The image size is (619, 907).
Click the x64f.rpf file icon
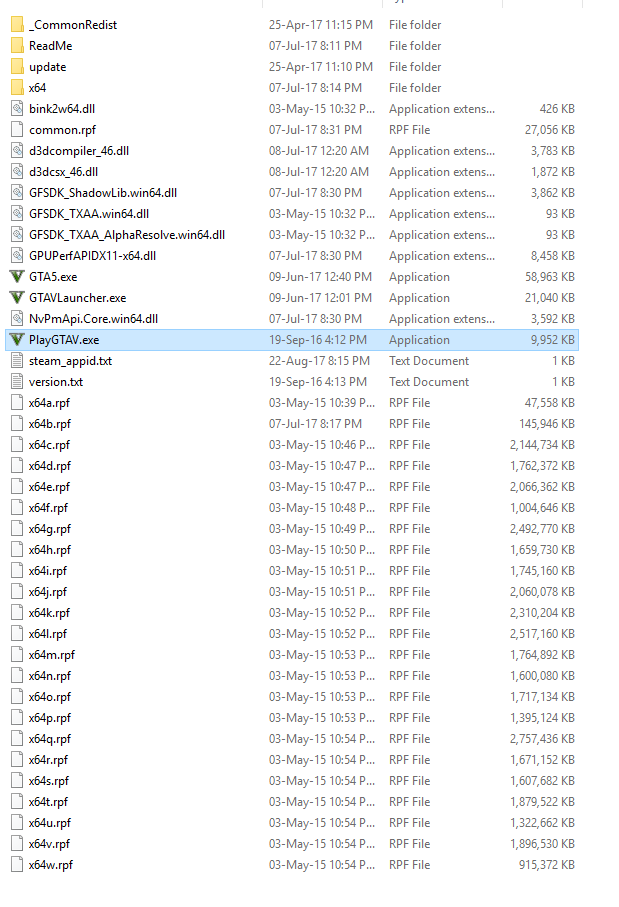(x=17, y=508)
